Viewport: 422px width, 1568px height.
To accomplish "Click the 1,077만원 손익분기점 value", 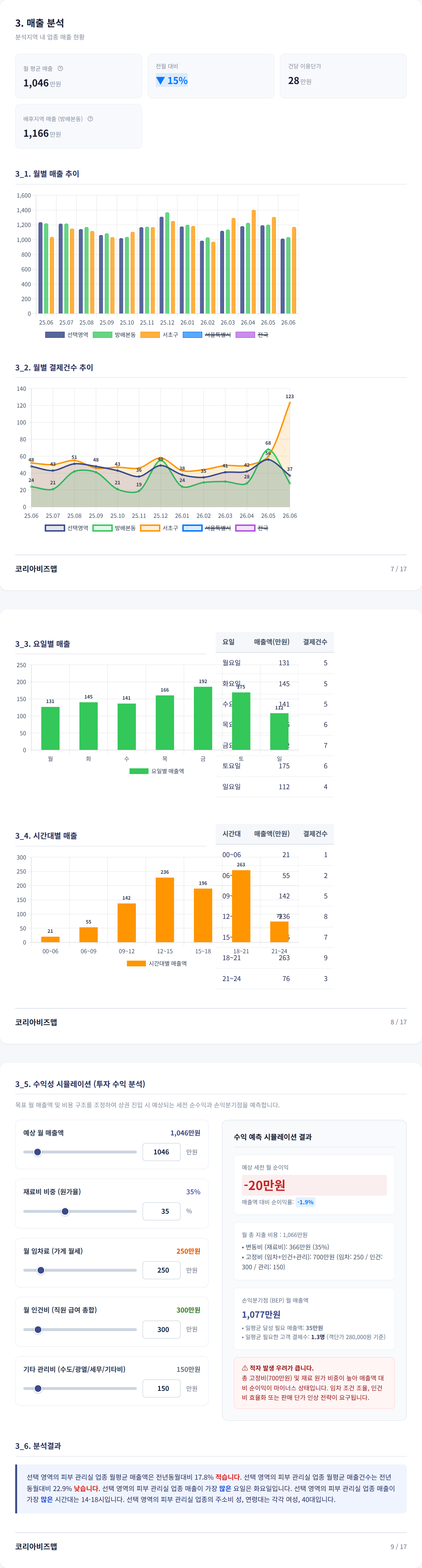I will (261, 1314).
